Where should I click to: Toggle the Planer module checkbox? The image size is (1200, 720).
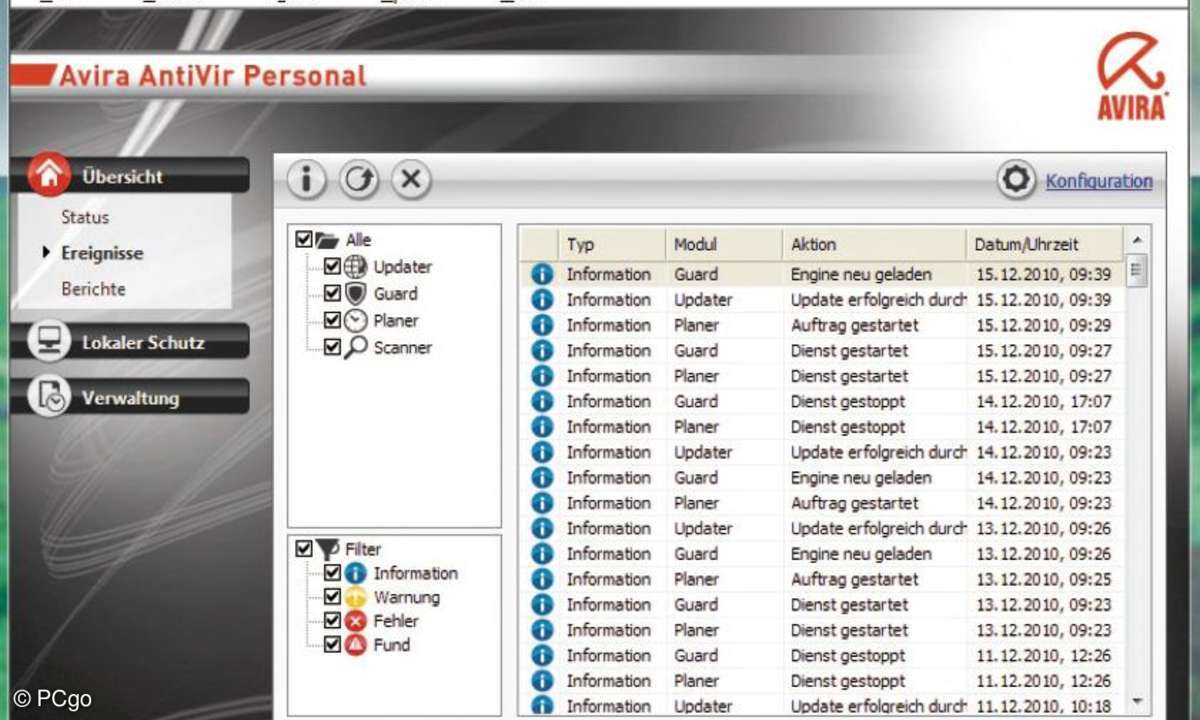coord(333,321)
